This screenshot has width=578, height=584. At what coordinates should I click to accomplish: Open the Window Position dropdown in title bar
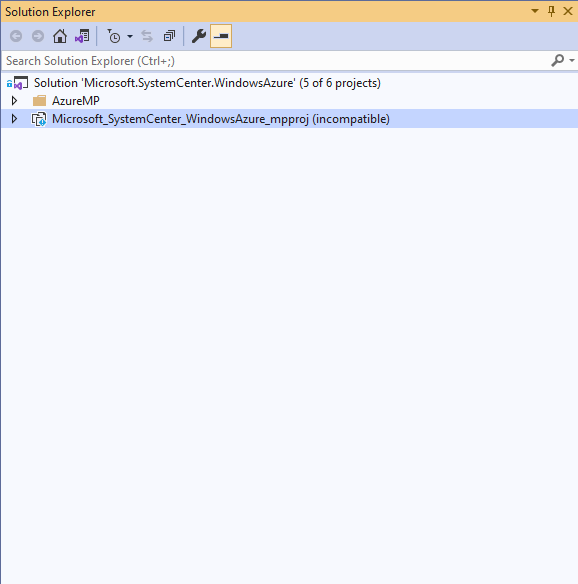(x=535, y=11)
